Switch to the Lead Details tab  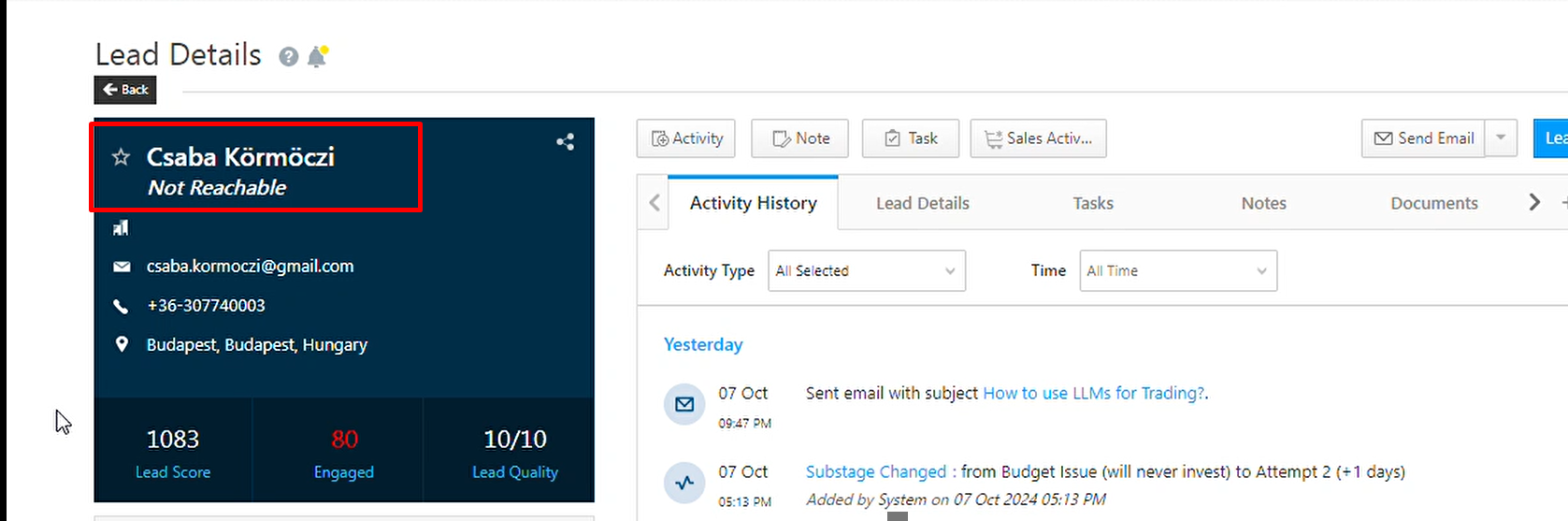pyautogui.click(x=922, y=203)
